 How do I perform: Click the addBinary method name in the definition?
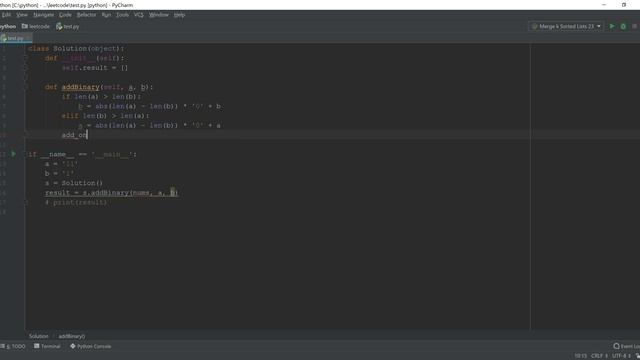[80, 87]
